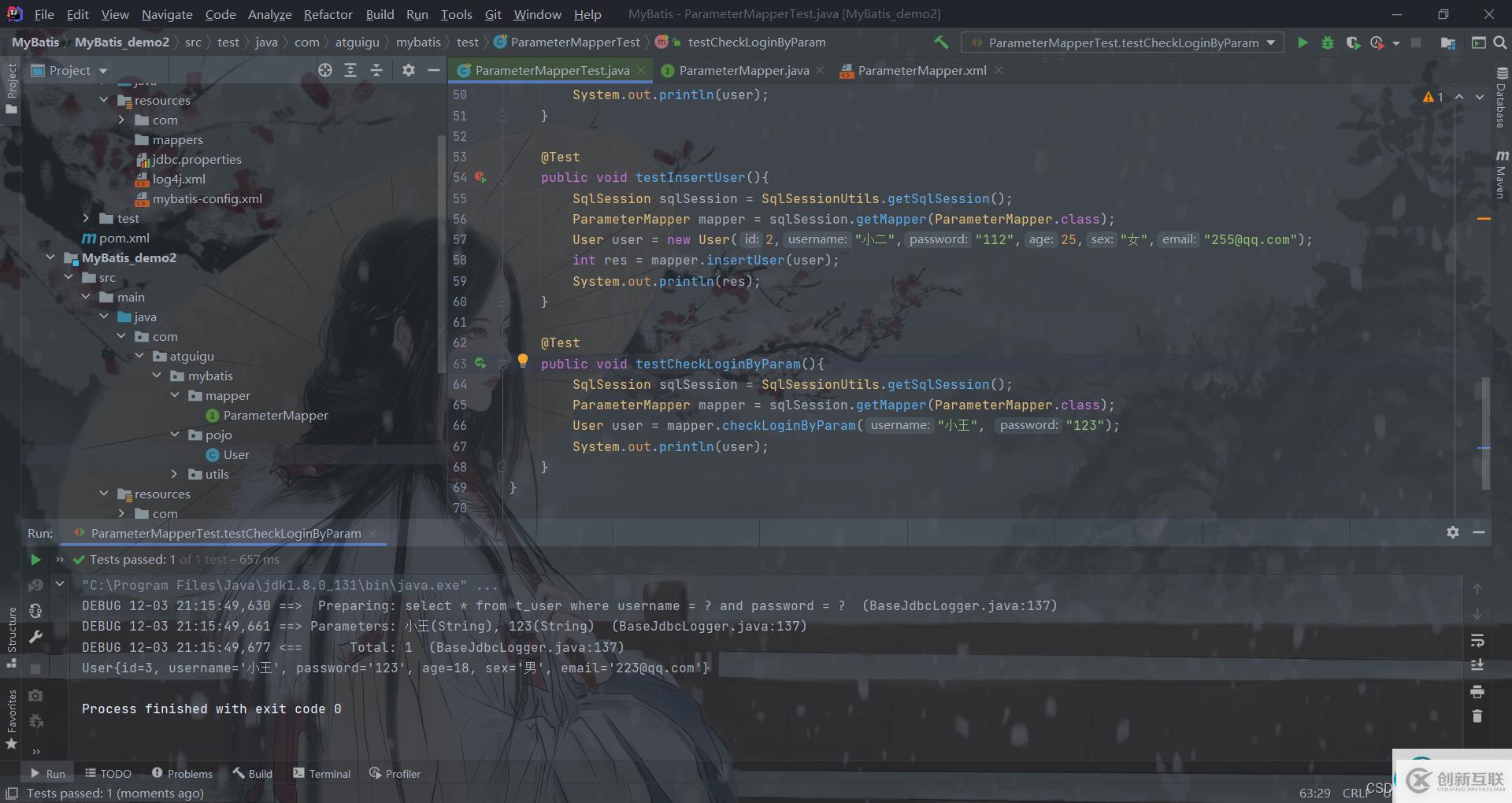
Task: Click run gutter icon for testInsertUser
Action: 480,178
